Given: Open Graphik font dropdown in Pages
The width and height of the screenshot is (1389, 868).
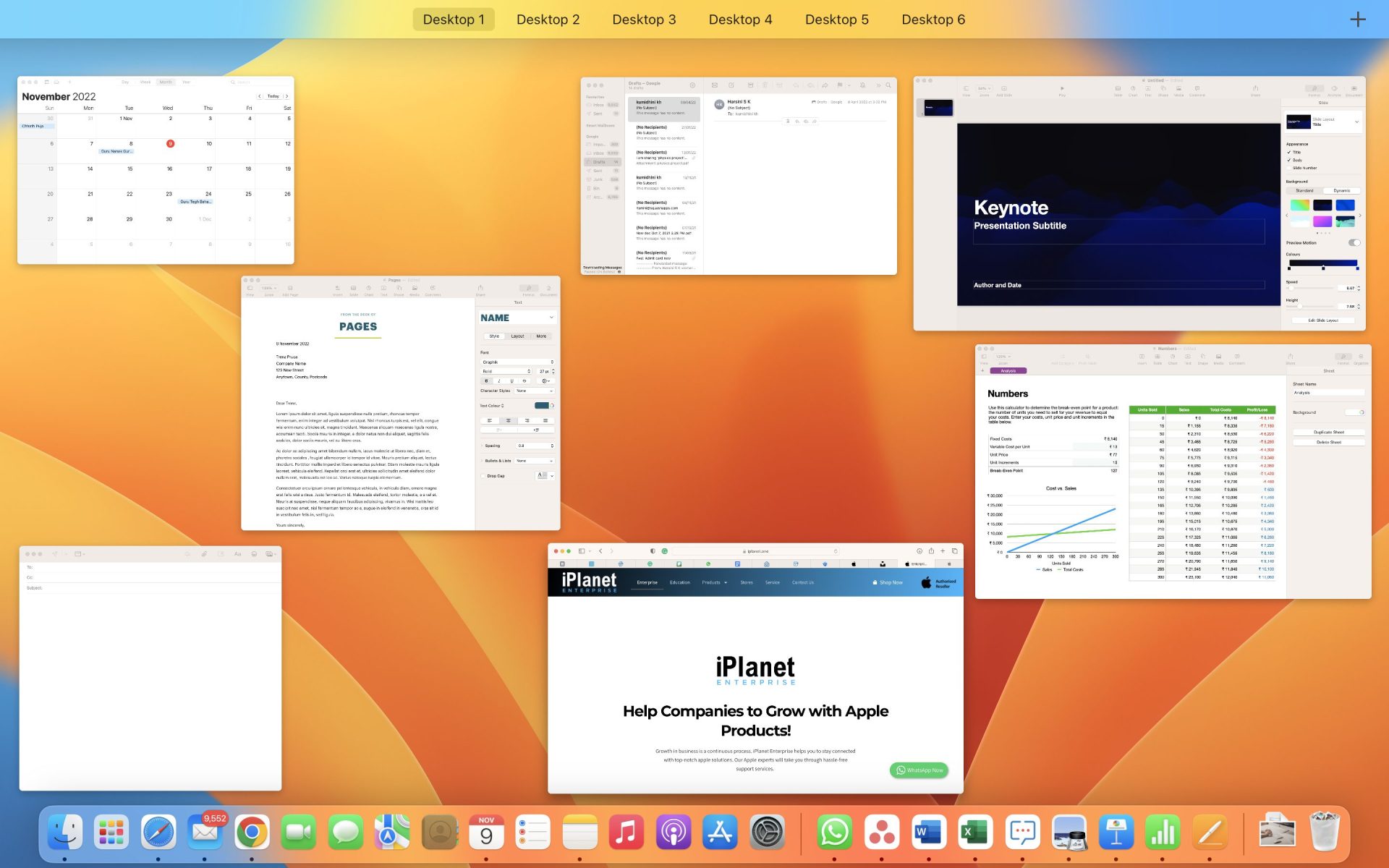Looking at the screenshot, I should 517,362.
